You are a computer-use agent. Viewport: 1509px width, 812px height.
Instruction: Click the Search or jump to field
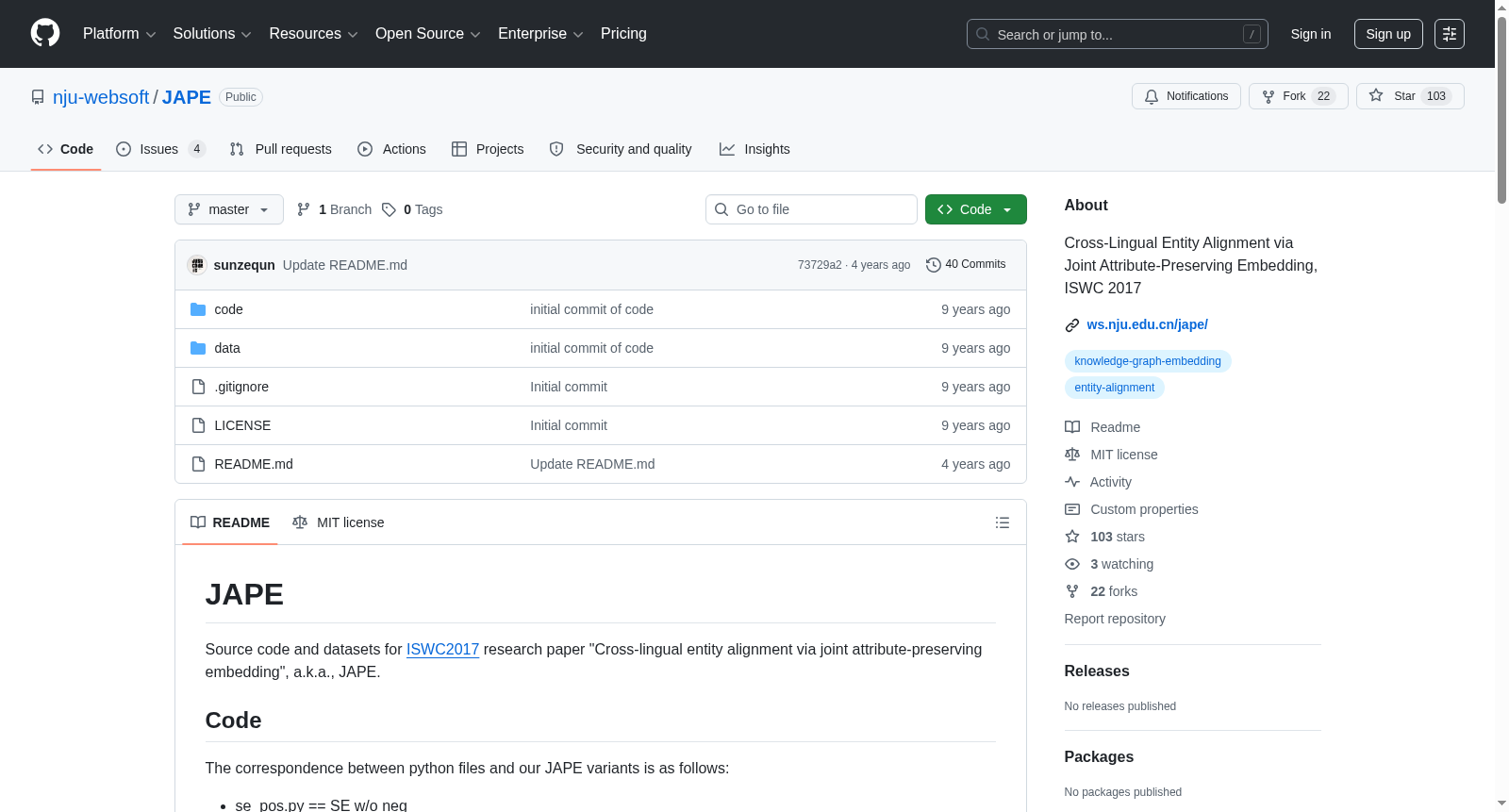(1118, 34)
